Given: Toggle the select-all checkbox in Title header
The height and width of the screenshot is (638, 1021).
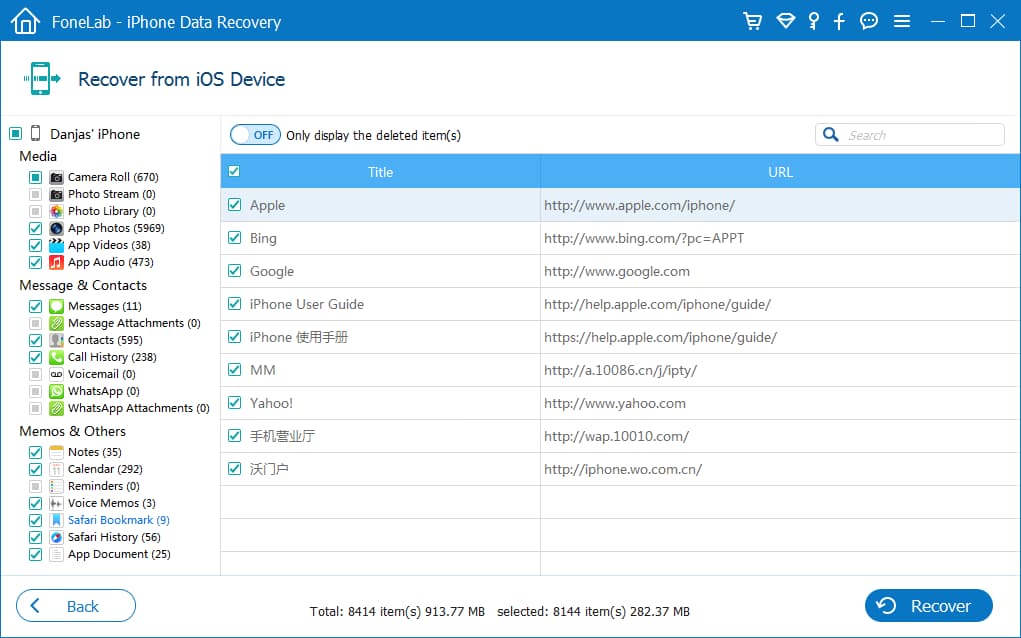Looking at the screenshot, I should pos(234,172).
